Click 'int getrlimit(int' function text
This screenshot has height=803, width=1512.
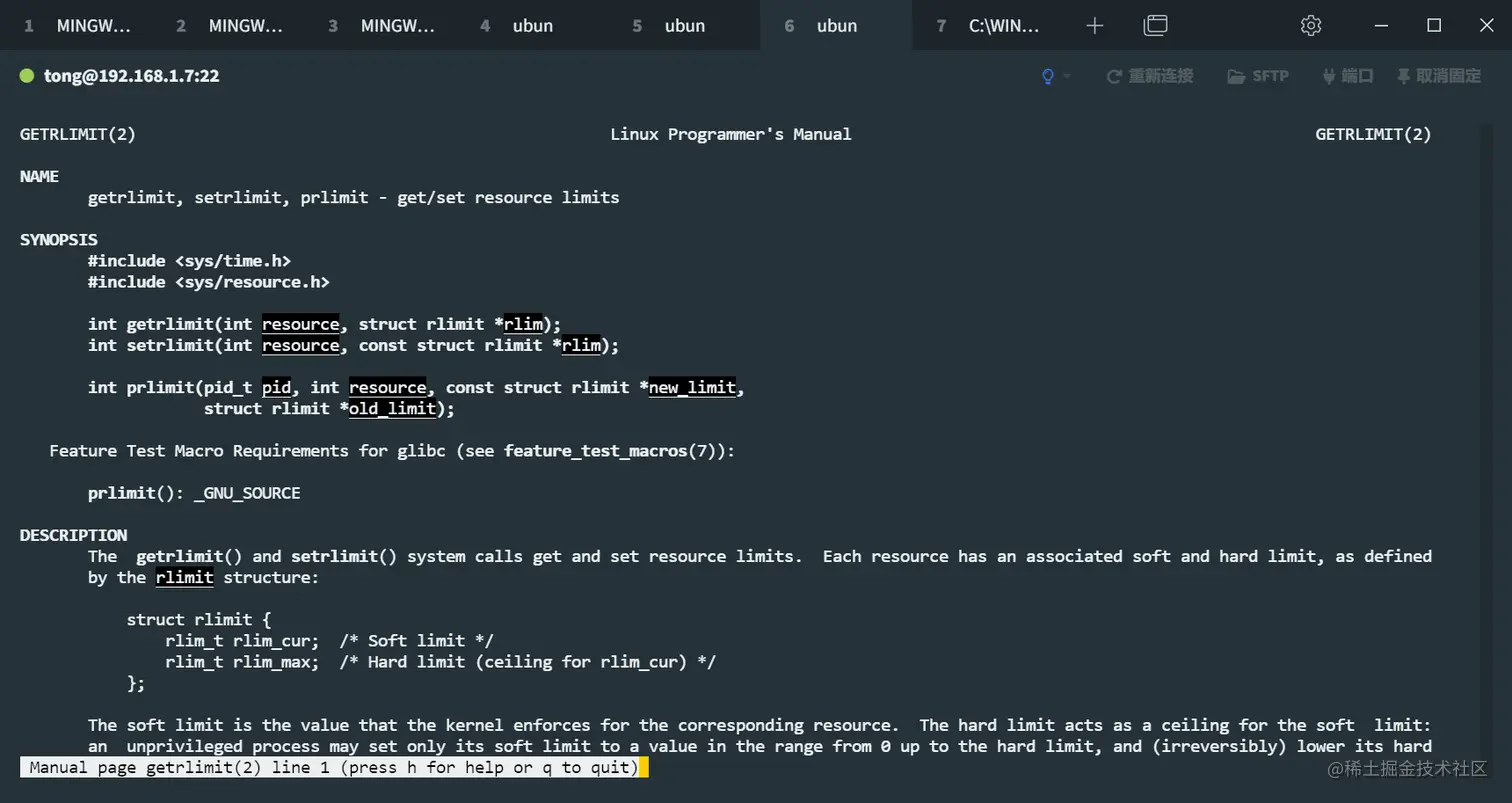(x=170, y=324)
